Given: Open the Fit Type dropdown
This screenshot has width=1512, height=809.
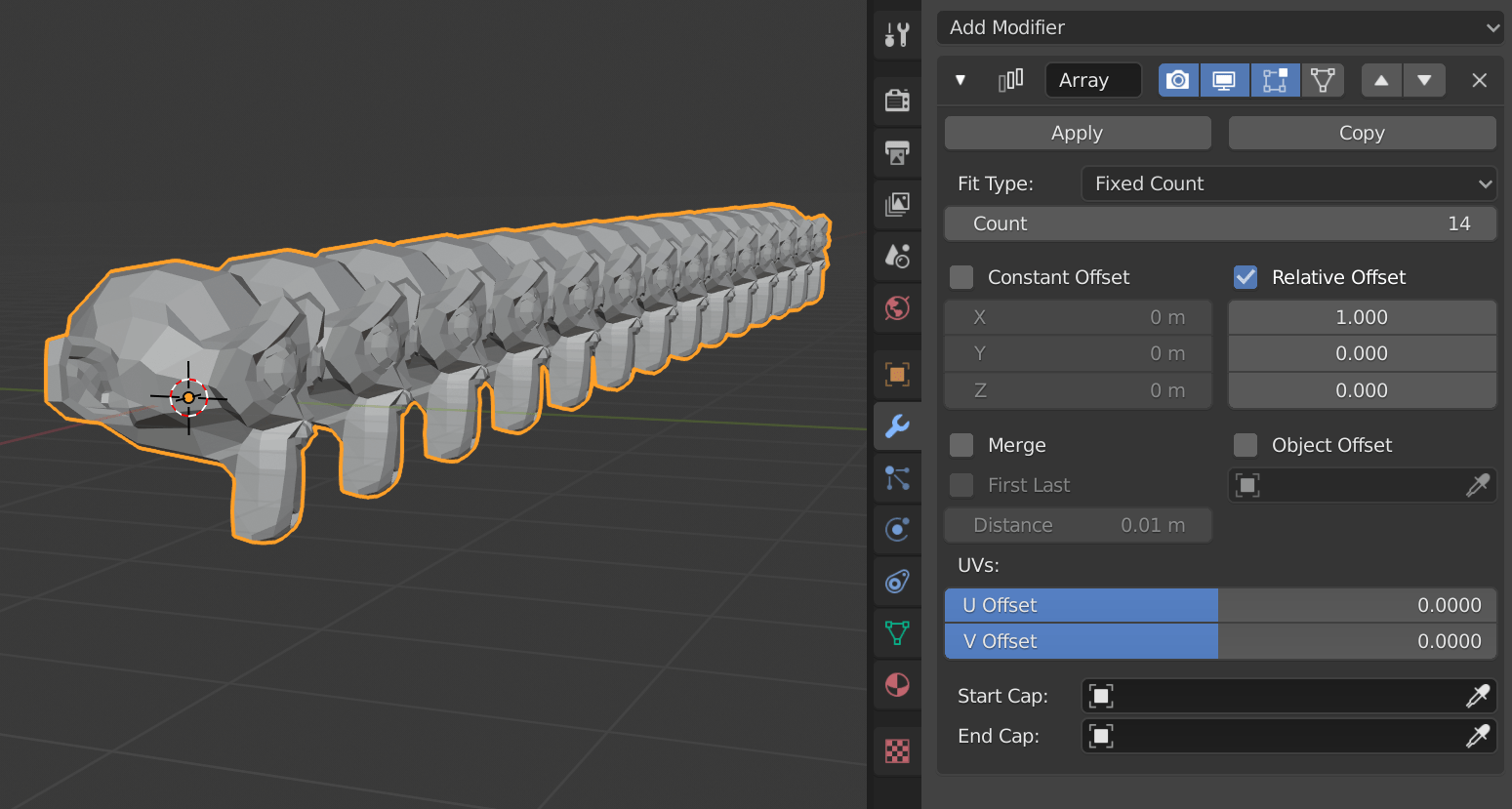Looking at the screenshot, I should pos(1287,183).
